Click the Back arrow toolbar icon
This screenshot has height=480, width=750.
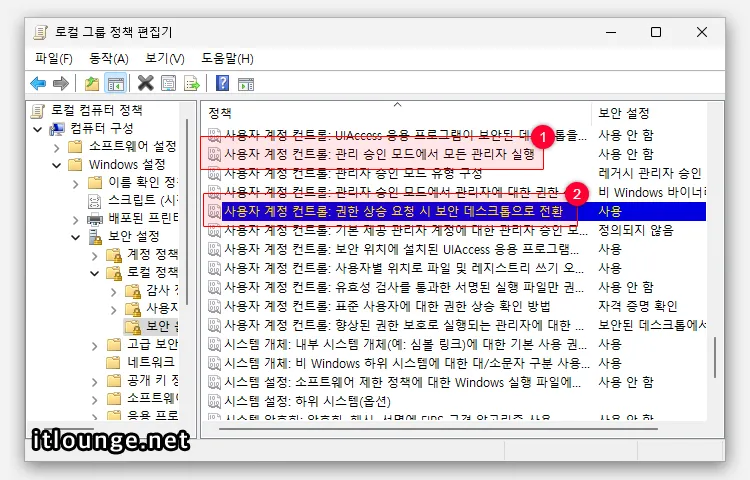[38, 84]
